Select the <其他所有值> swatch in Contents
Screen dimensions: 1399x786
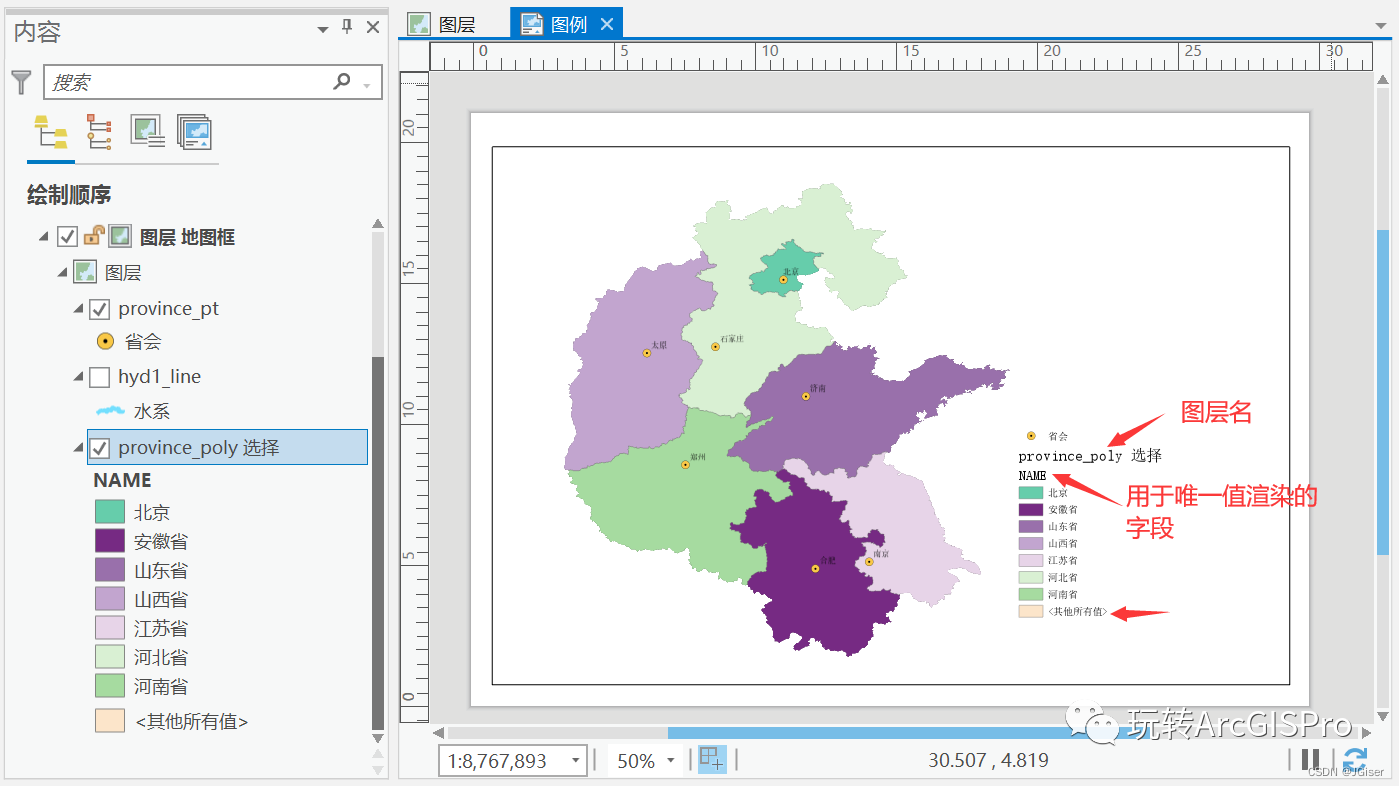coord(110,721)
